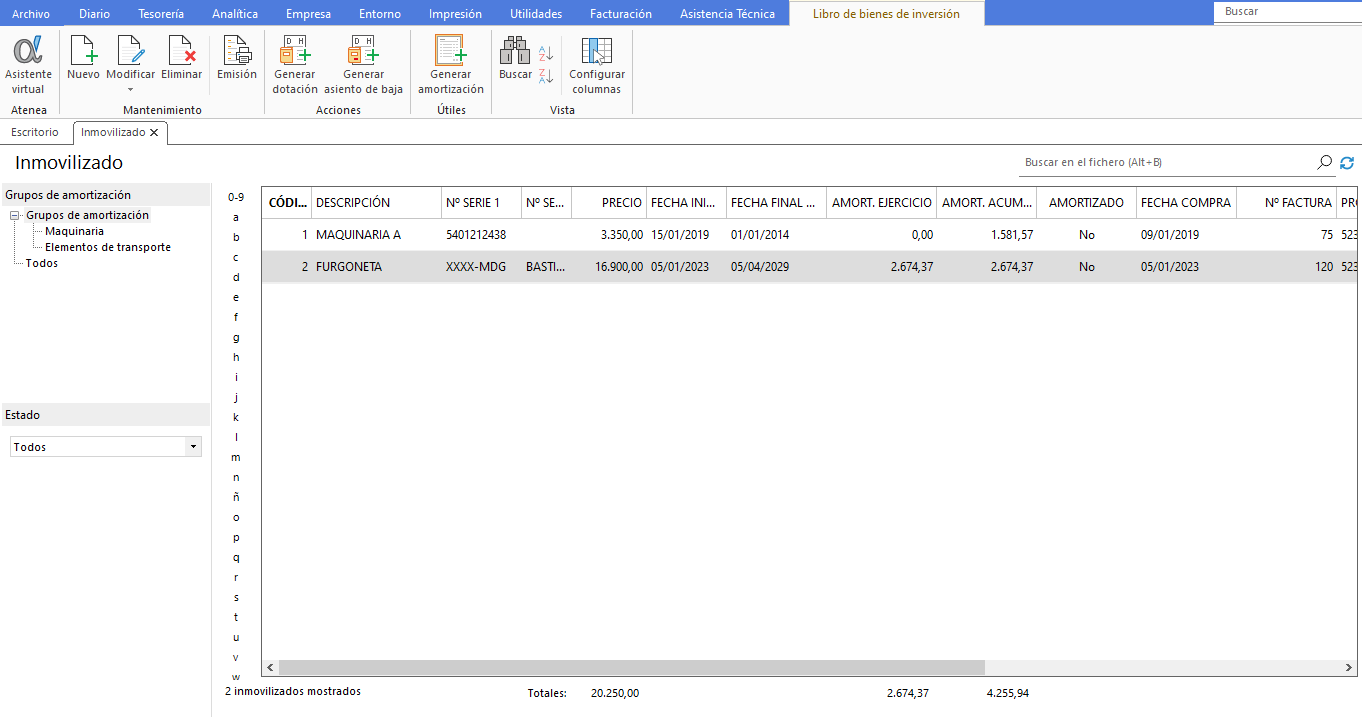This screenshot has width=1362, height=717.
Task: Click the FECHA COMPRA column header
Action: (1186, 202)
